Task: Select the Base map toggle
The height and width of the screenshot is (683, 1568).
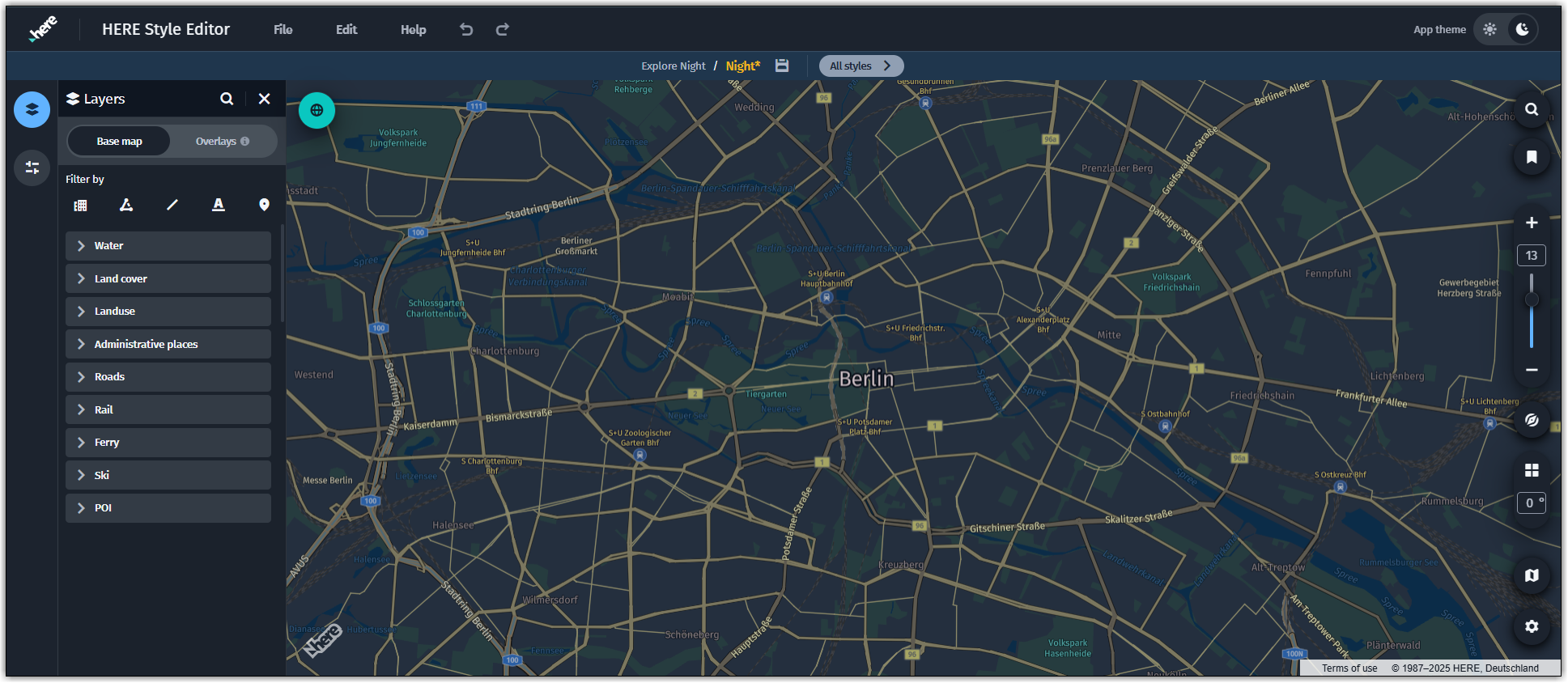Action: point(119,141)
